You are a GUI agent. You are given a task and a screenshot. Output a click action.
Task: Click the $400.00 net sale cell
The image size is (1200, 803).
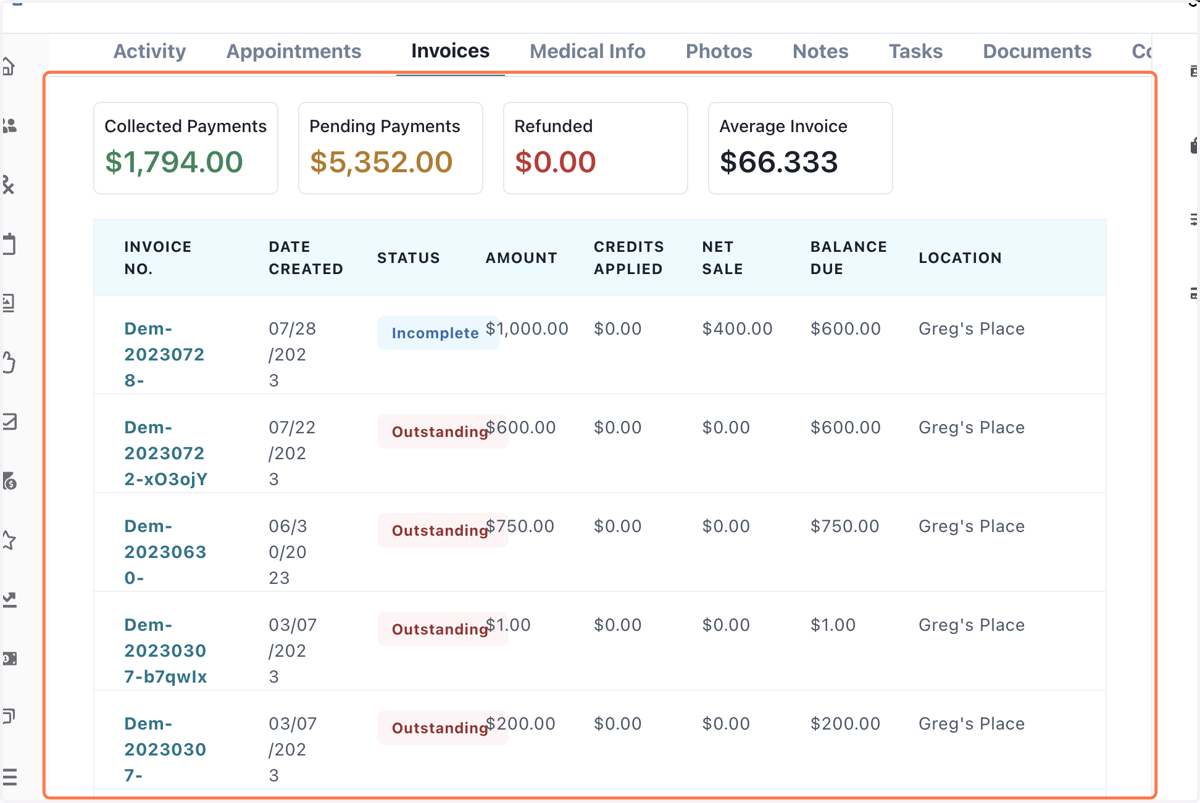point(737,329)
